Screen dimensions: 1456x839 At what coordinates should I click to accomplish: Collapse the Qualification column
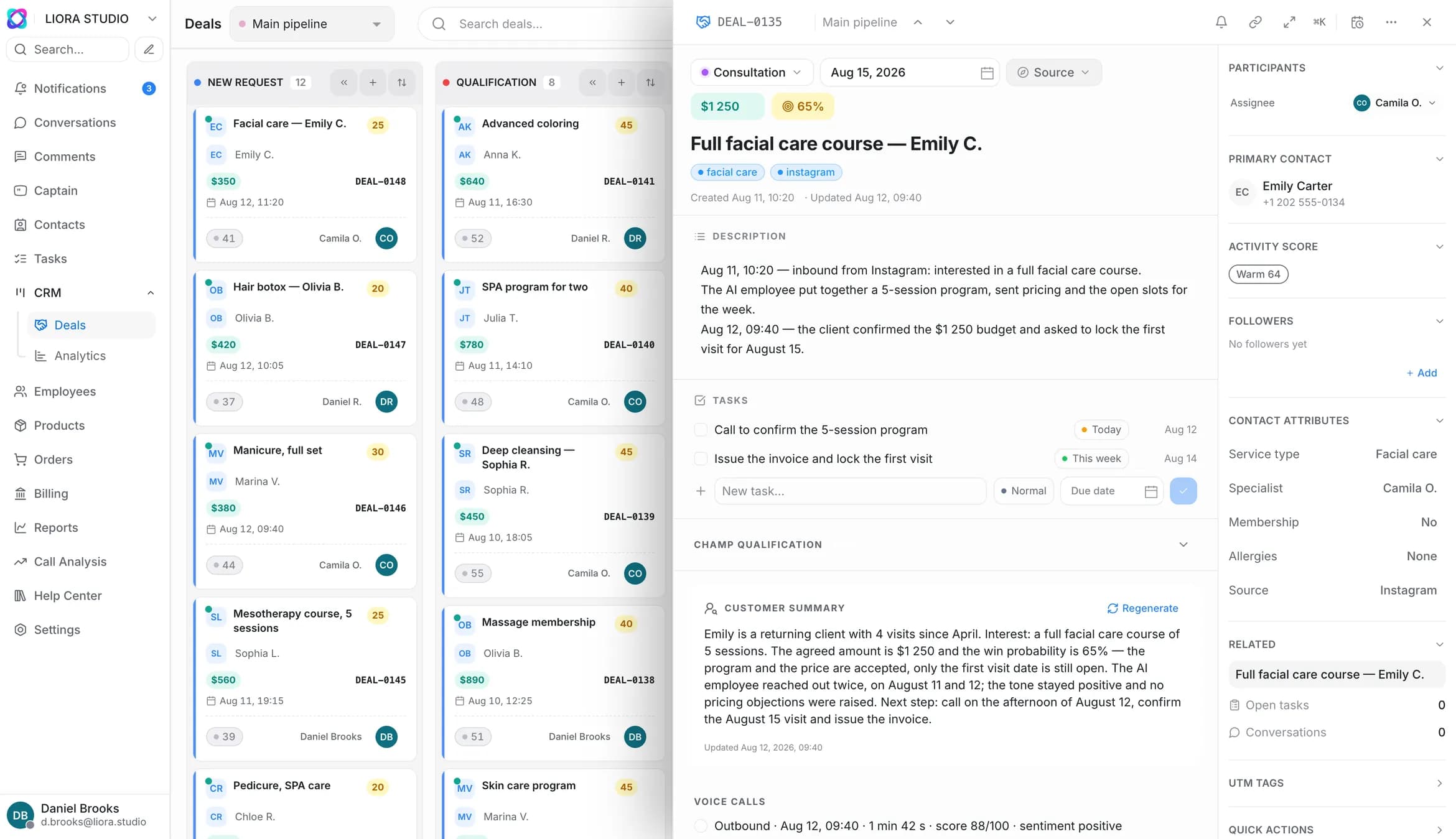click(x=592, y=82)
